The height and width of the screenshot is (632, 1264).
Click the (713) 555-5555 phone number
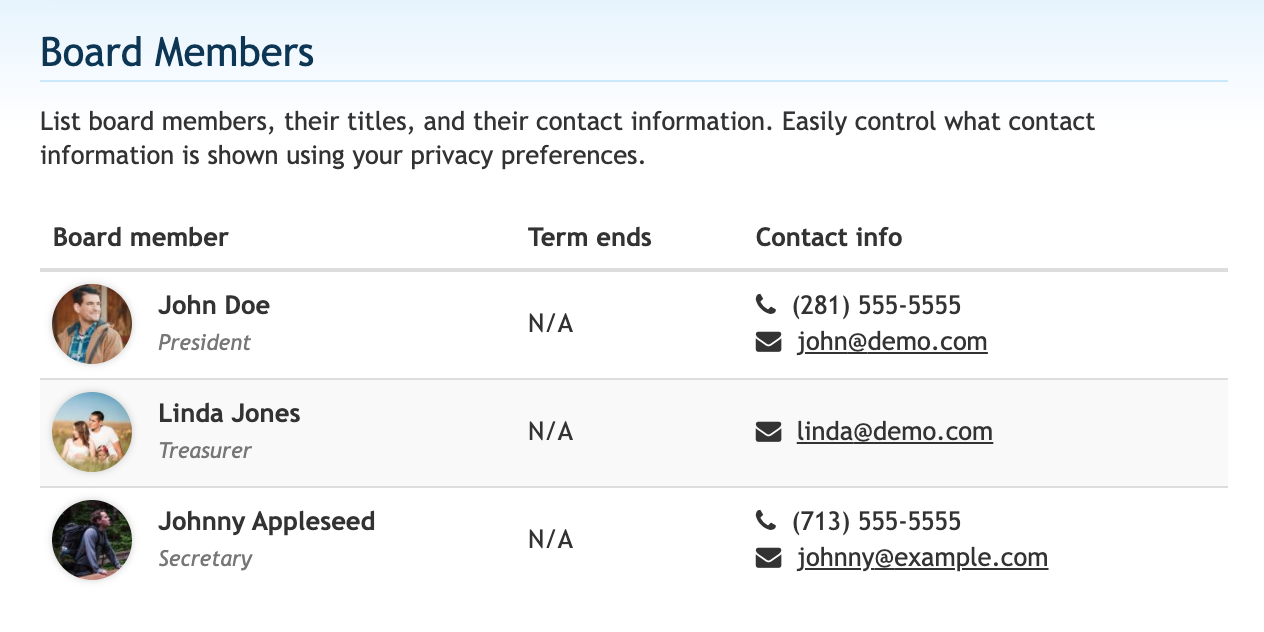click(876, 521)
